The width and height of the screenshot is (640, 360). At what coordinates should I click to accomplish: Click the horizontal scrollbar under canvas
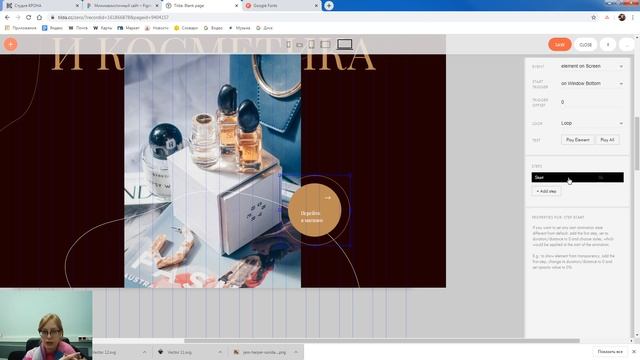coord(382,340)
